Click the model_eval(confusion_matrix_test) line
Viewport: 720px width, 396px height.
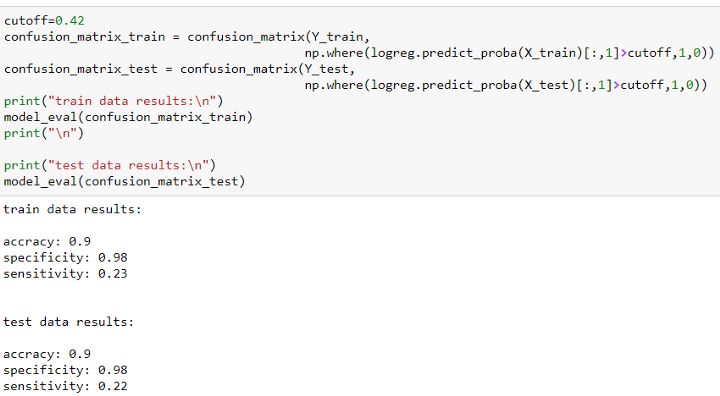[x=124, y=181]
